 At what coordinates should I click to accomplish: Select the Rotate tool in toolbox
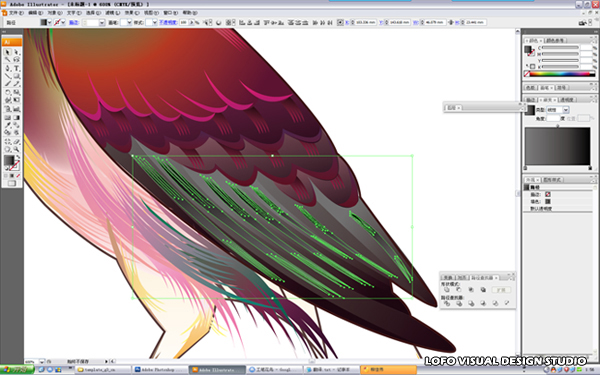click(x=7, y=92)
